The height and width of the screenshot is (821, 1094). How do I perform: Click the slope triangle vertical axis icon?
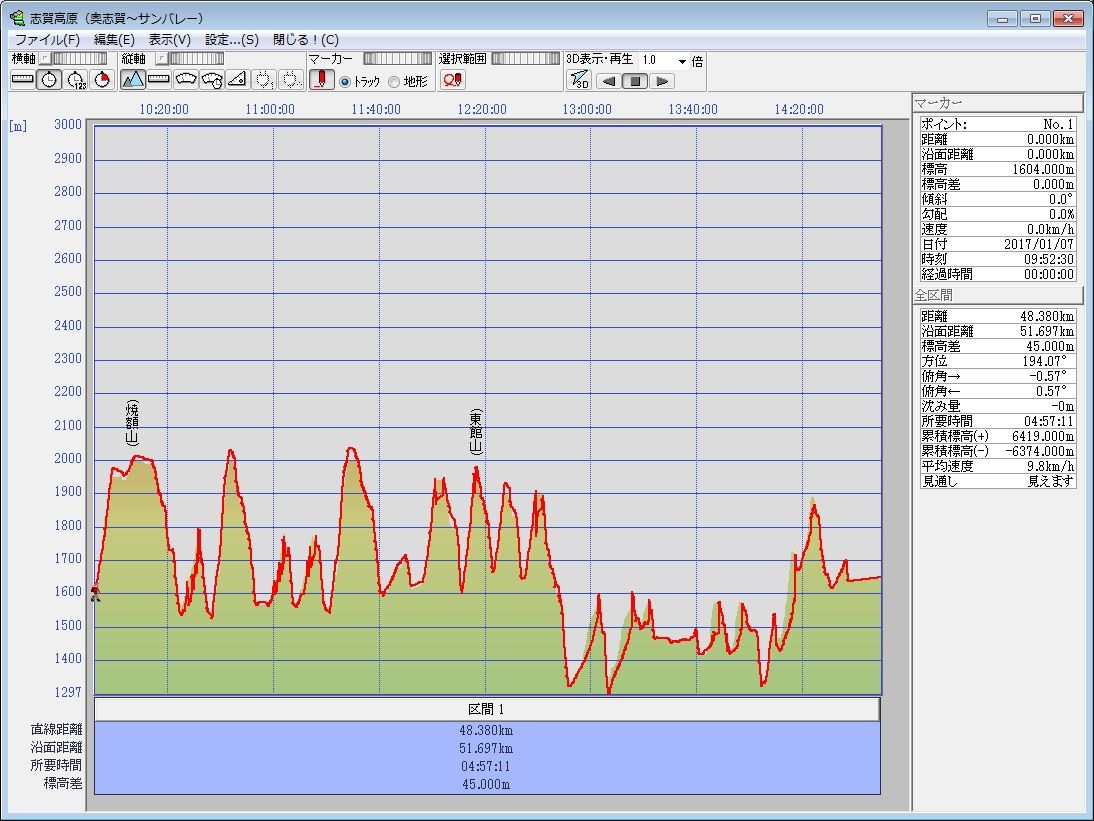(237, 80)
